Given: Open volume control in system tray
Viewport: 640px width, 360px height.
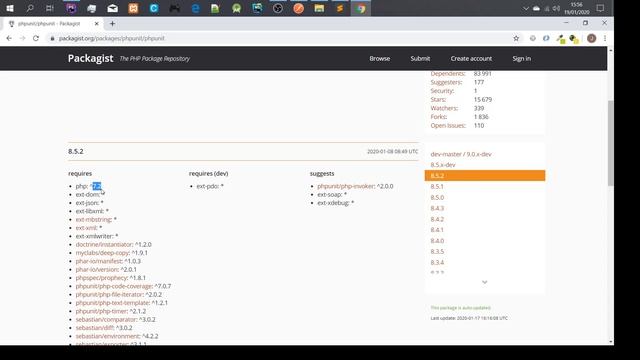Looking at the screenshot, I should click(x=556, y=9).
